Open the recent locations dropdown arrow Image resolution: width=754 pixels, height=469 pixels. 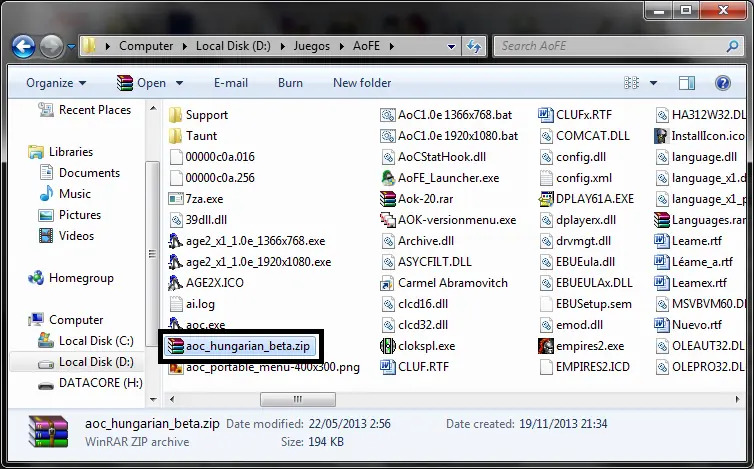click(x=71, y=47)
